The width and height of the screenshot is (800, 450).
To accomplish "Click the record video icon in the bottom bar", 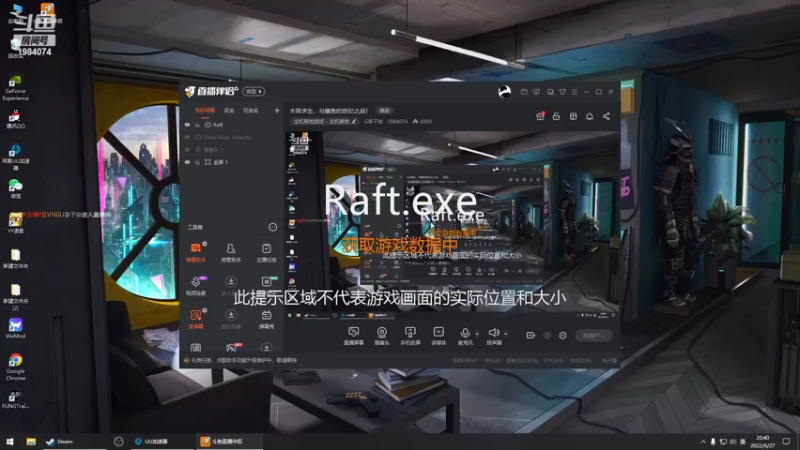I will 531,335.
